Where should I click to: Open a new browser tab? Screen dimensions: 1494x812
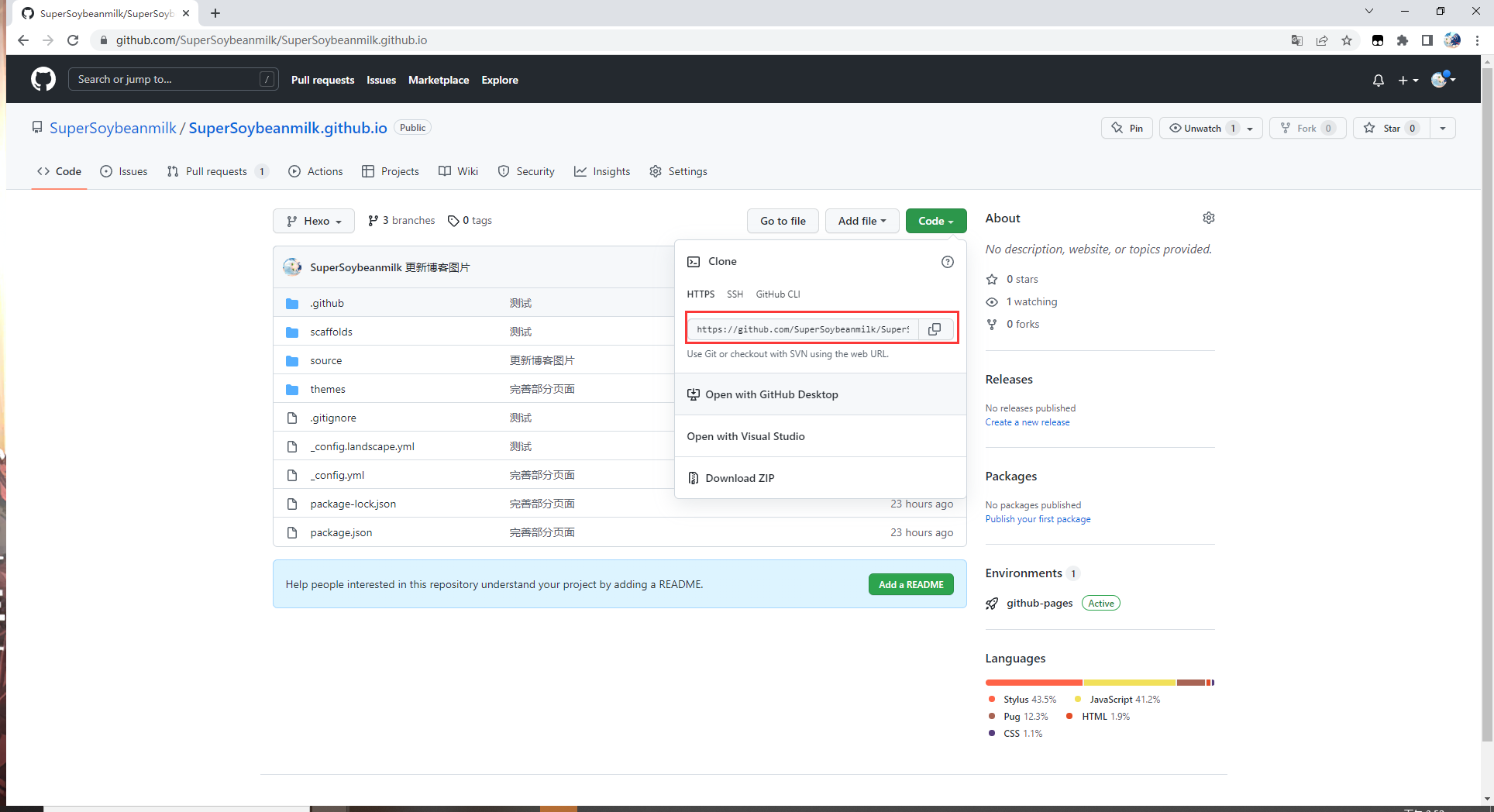(215, 13)
